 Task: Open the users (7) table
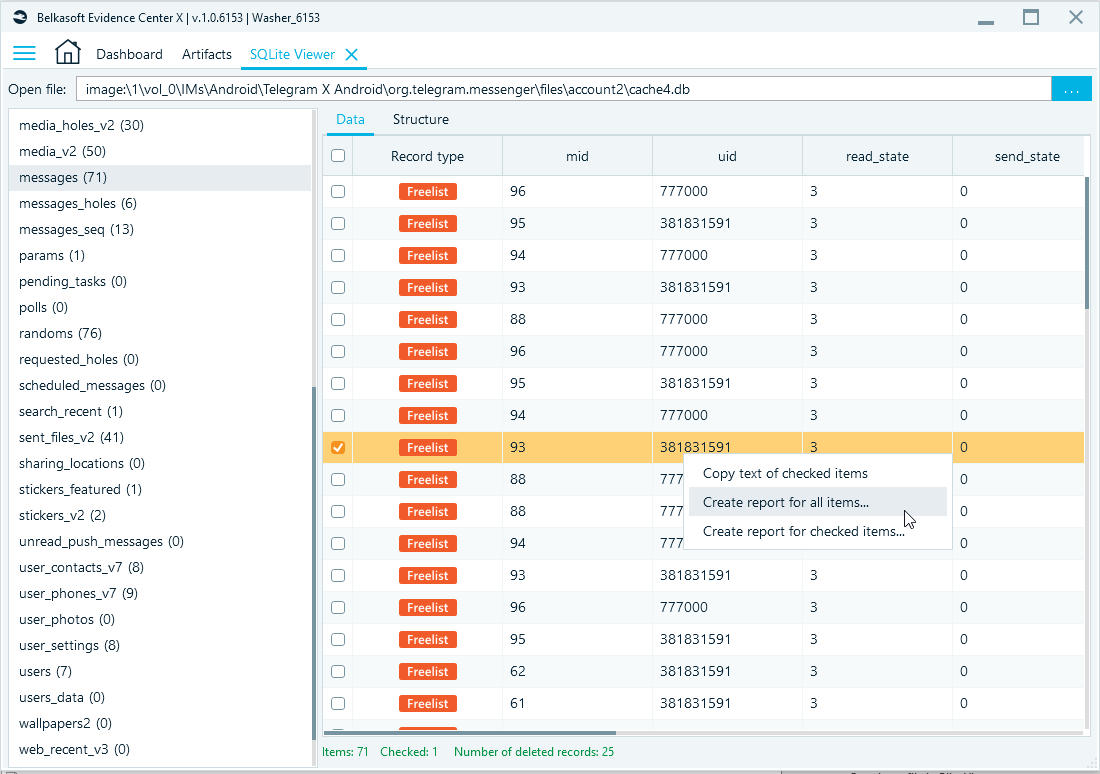point(159,672)
